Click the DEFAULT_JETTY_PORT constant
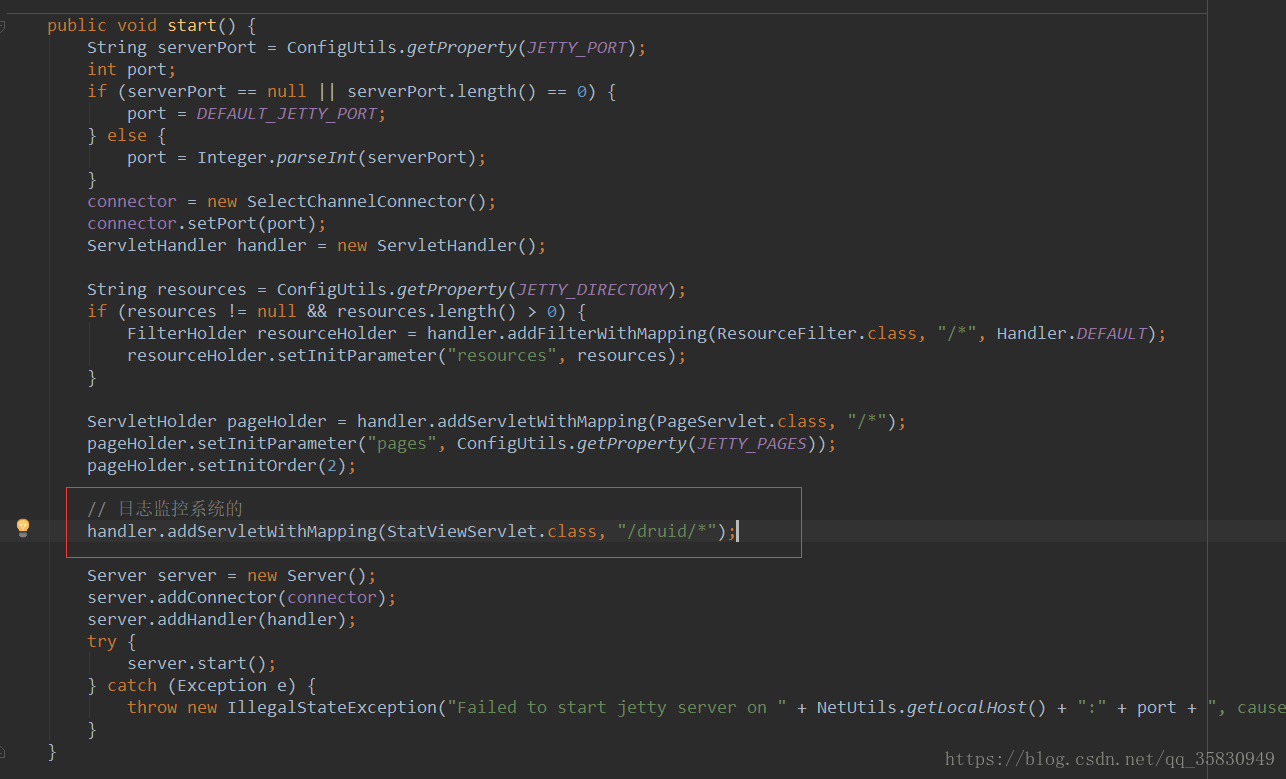 pos(287,113)
